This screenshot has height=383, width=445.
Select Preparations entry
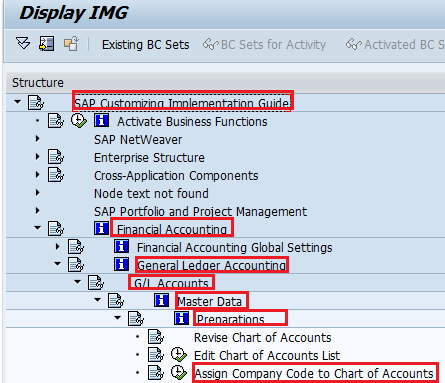(231, 320)
